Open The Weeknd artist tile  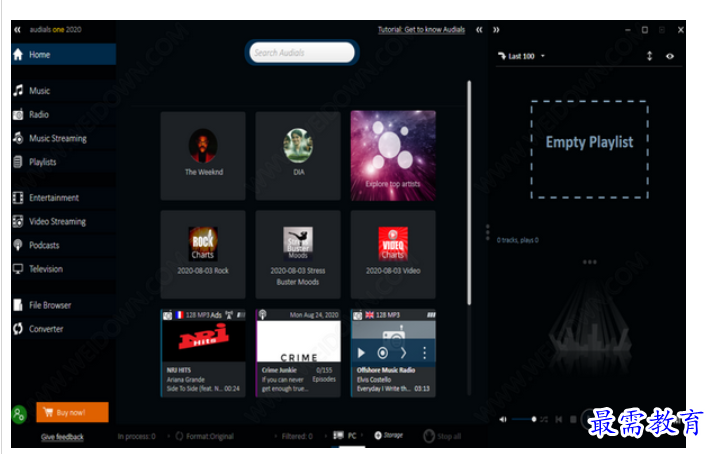pyautogui.click(x=203, y=156)
